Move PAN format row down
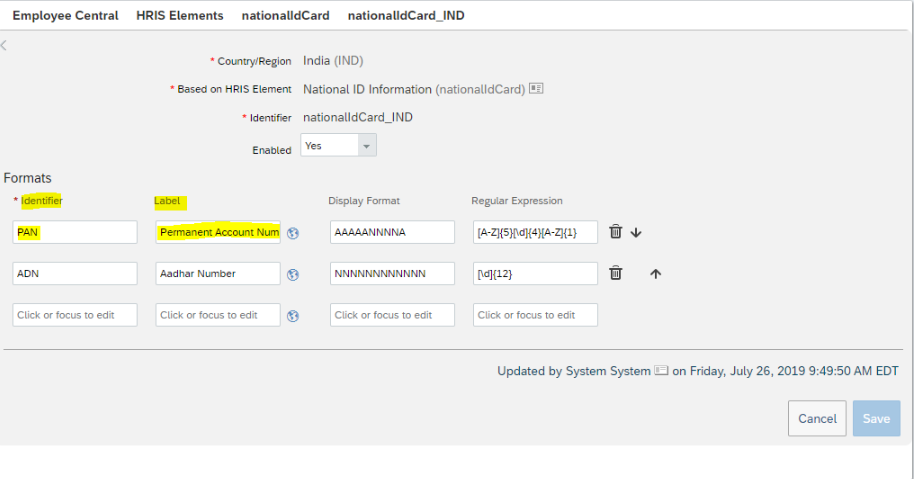The height and width of the screenshot is (479, 914). click(636, 233)
